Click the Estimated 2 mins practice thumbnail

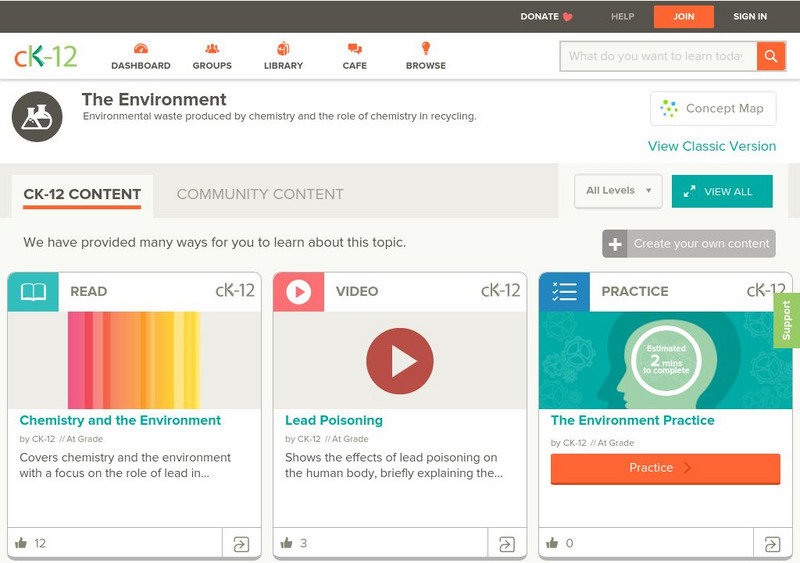[x=665, y=360]
